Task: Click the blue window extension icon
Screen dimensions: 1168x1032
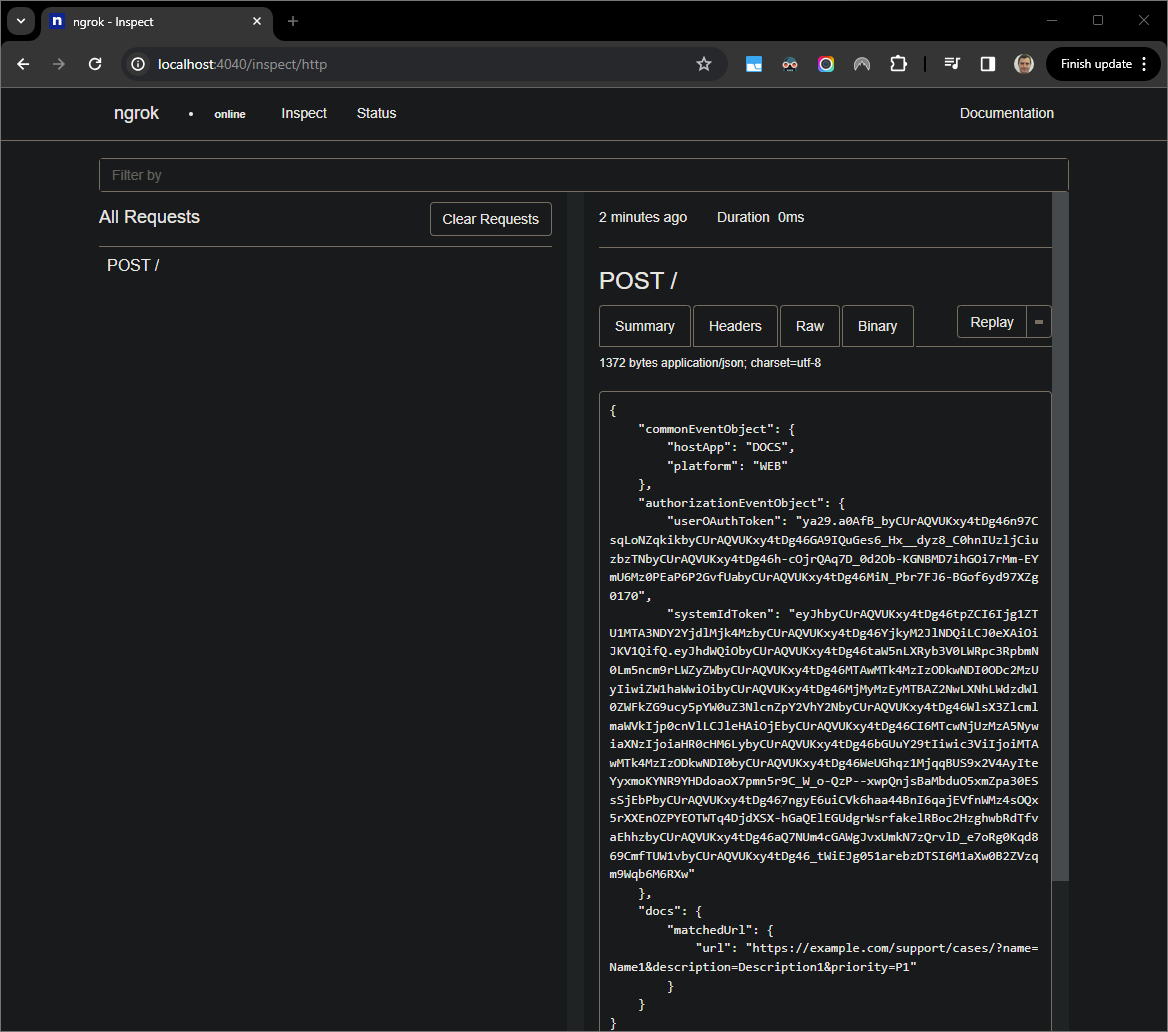Action: (x=753, y=63)
